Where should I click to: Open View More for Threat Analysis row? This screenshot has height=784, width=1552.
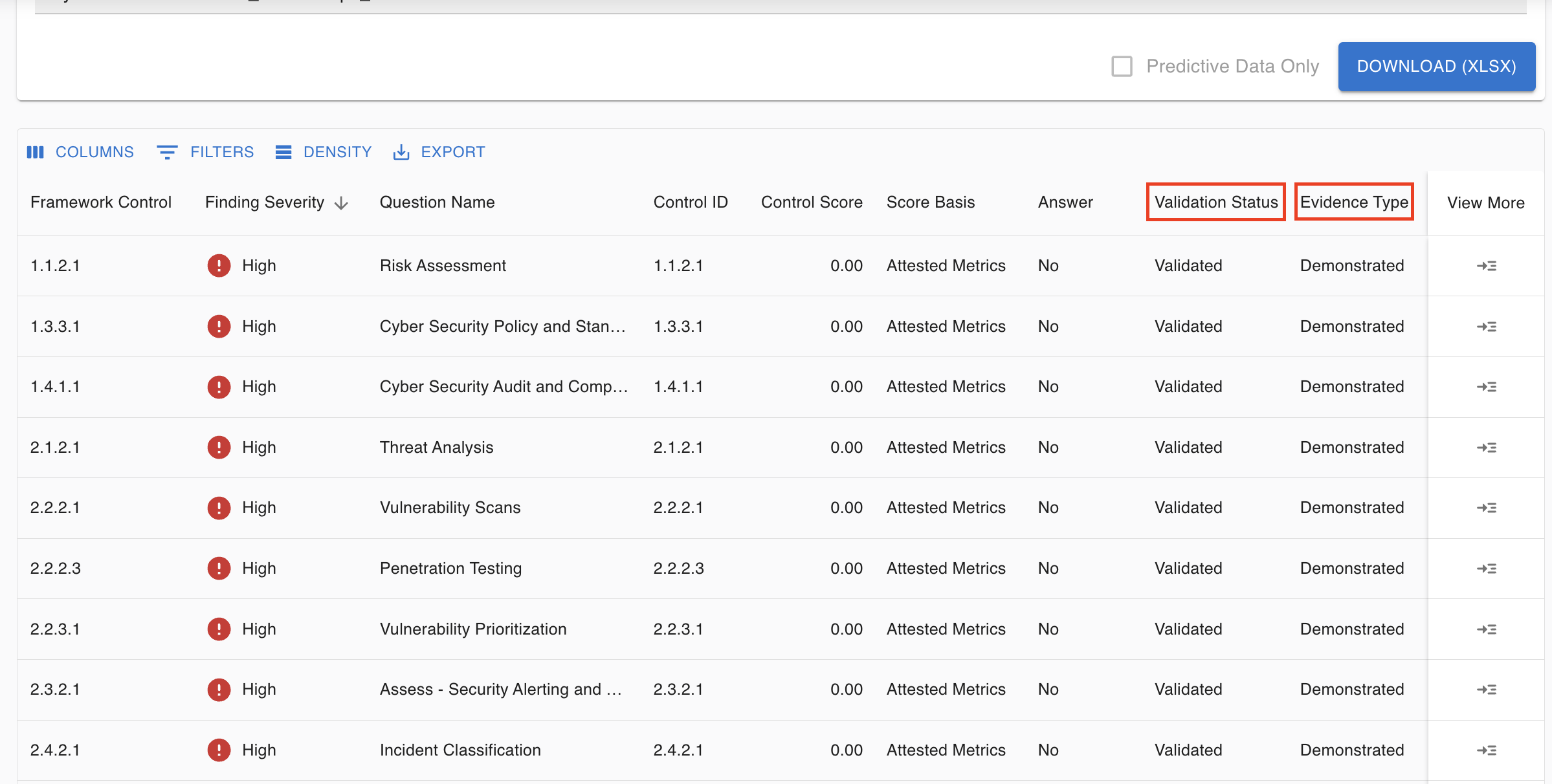click(x=1486, y=448)
